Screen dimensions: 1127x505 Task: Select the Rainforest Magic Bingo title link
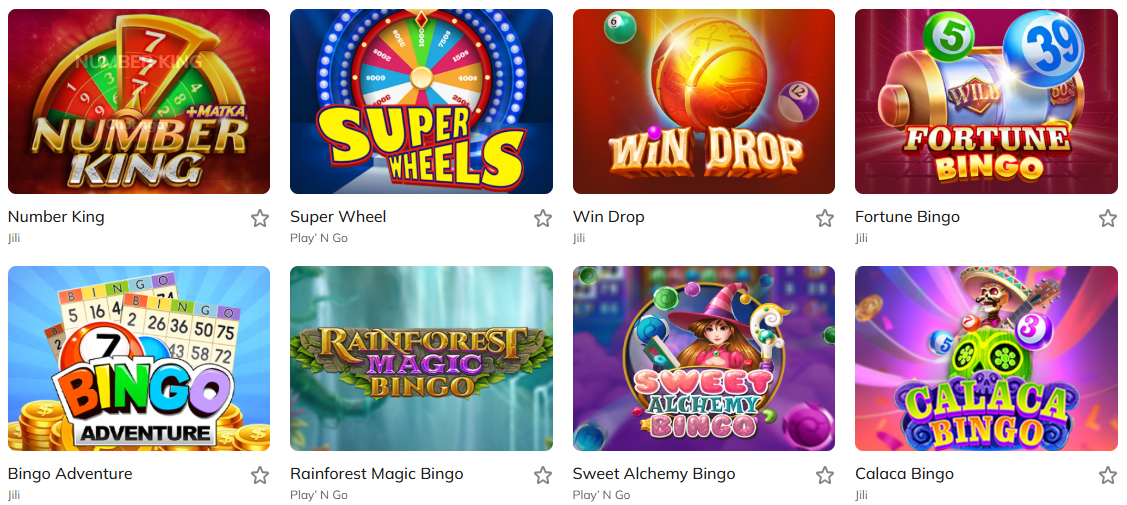[x=376, y=474]
